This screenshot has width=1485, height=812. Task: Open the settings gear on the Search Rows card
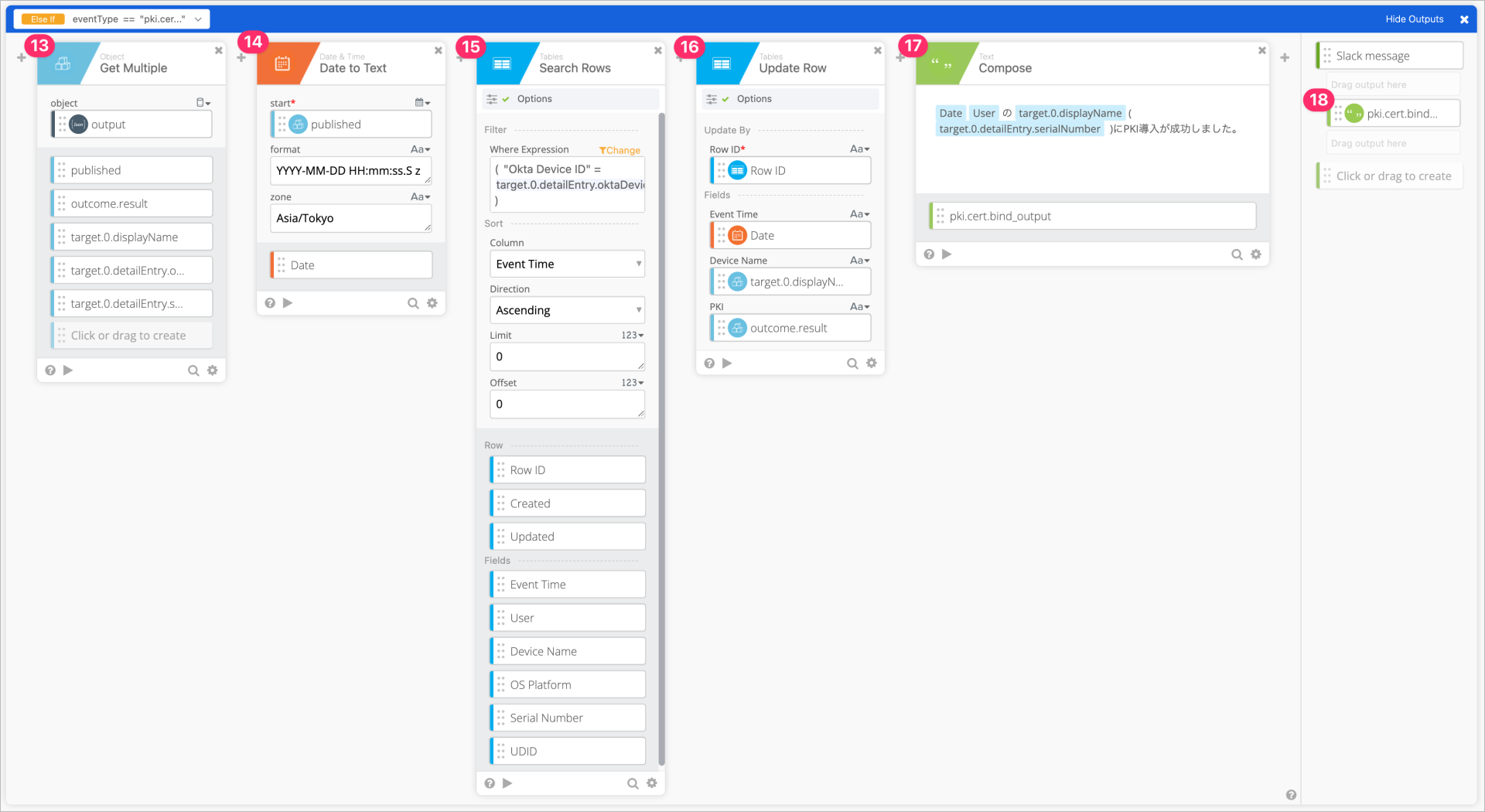coord(652,783)
